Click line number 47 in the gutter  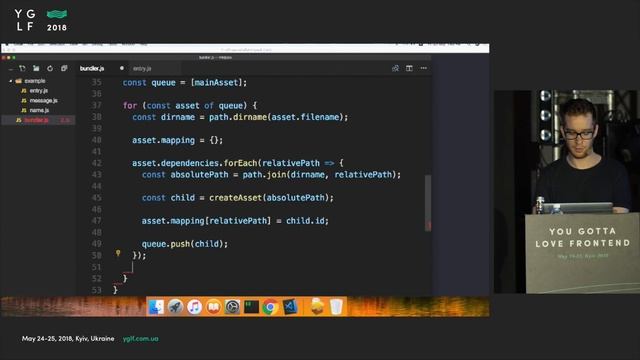96,221
